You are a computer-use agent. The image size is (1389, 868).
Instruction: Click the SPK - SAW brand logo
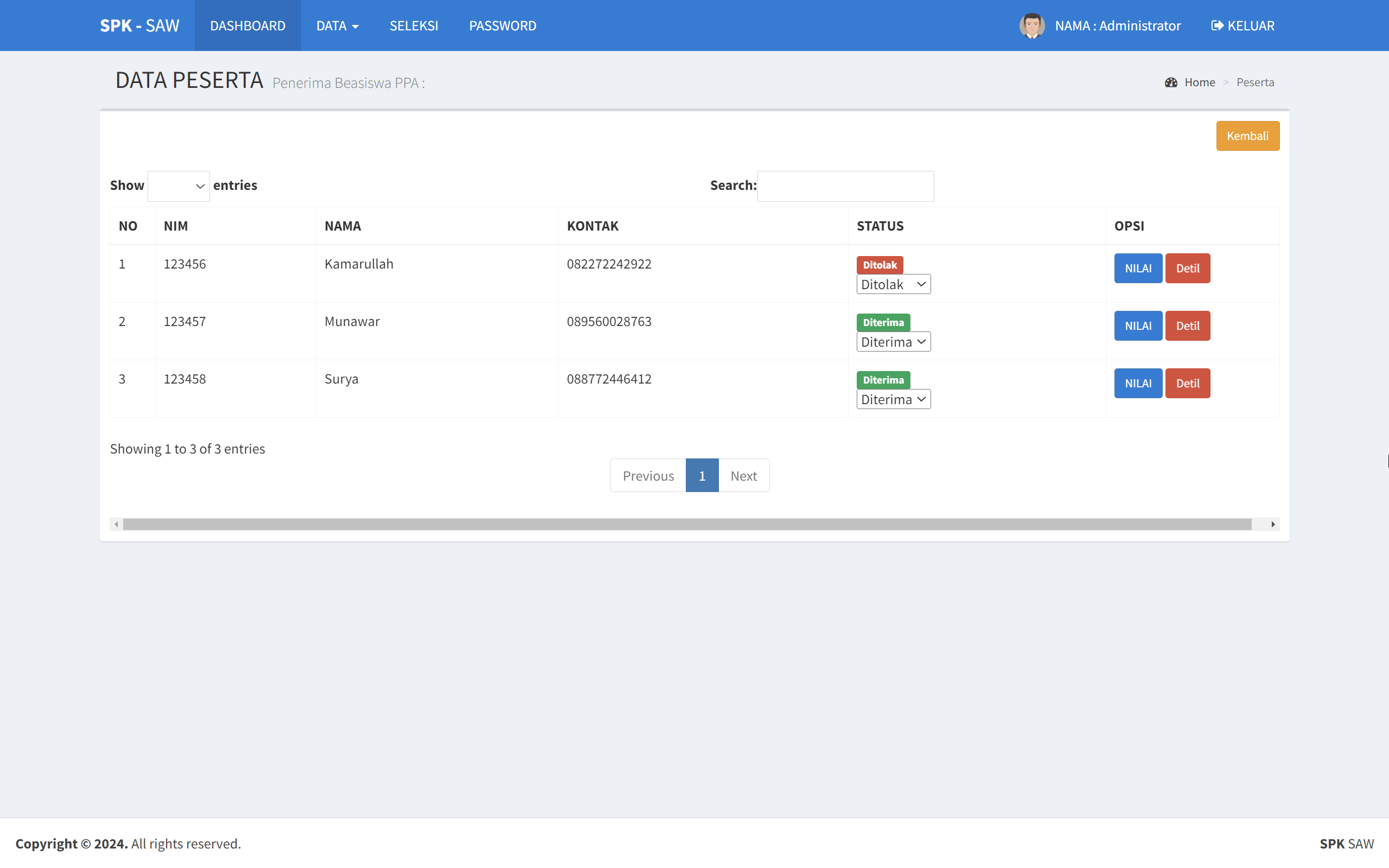click(139, 25)
